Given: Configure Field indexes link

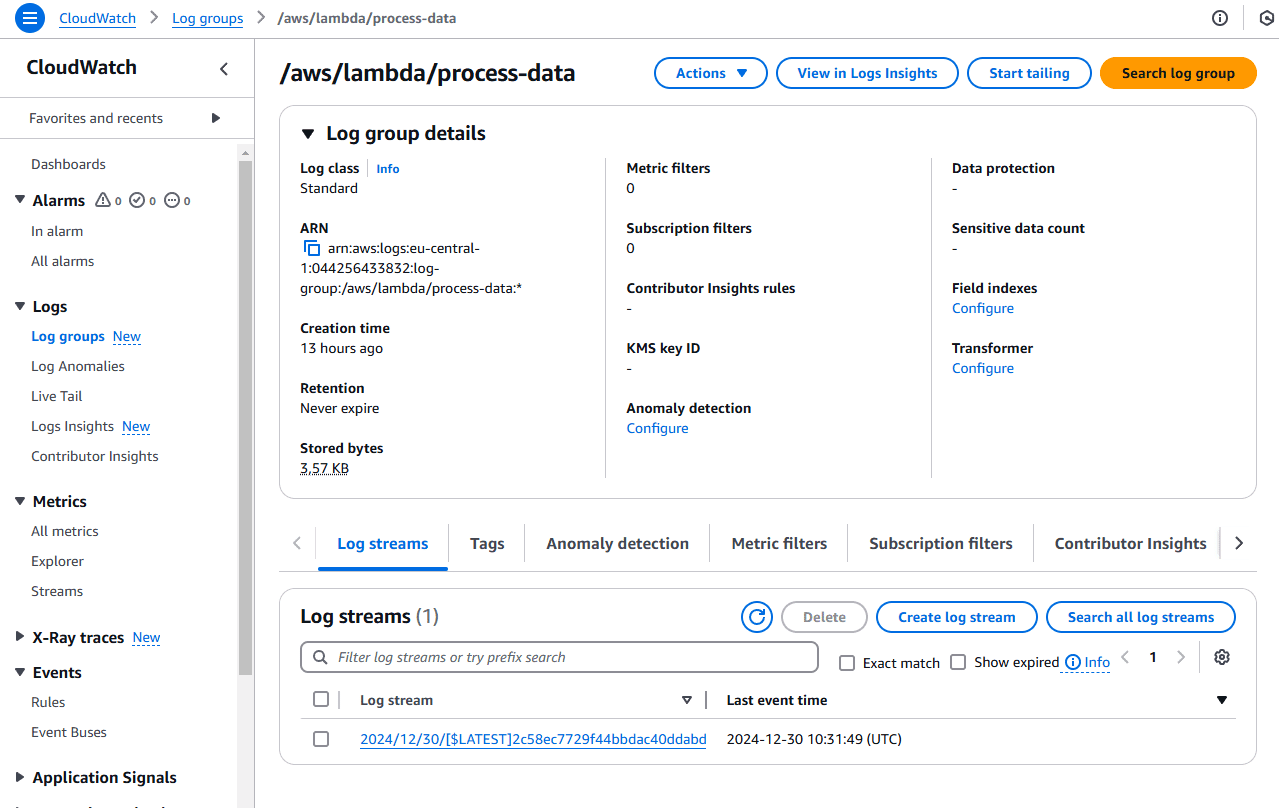Looking at the screenshot, I should [983, 308].
